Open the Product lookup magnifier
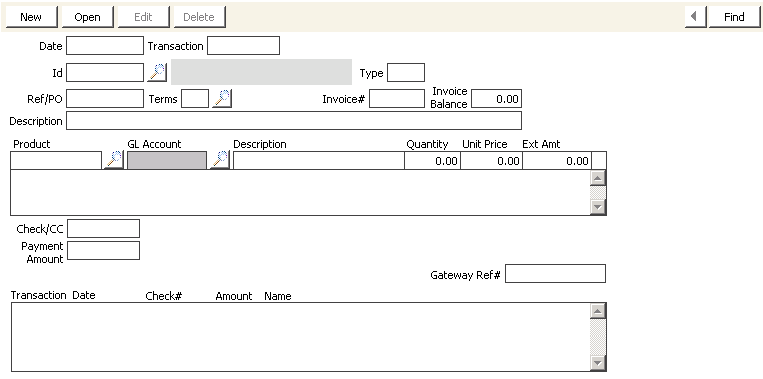The width and height of the screenshot is (763, 379). pos(114,160)
